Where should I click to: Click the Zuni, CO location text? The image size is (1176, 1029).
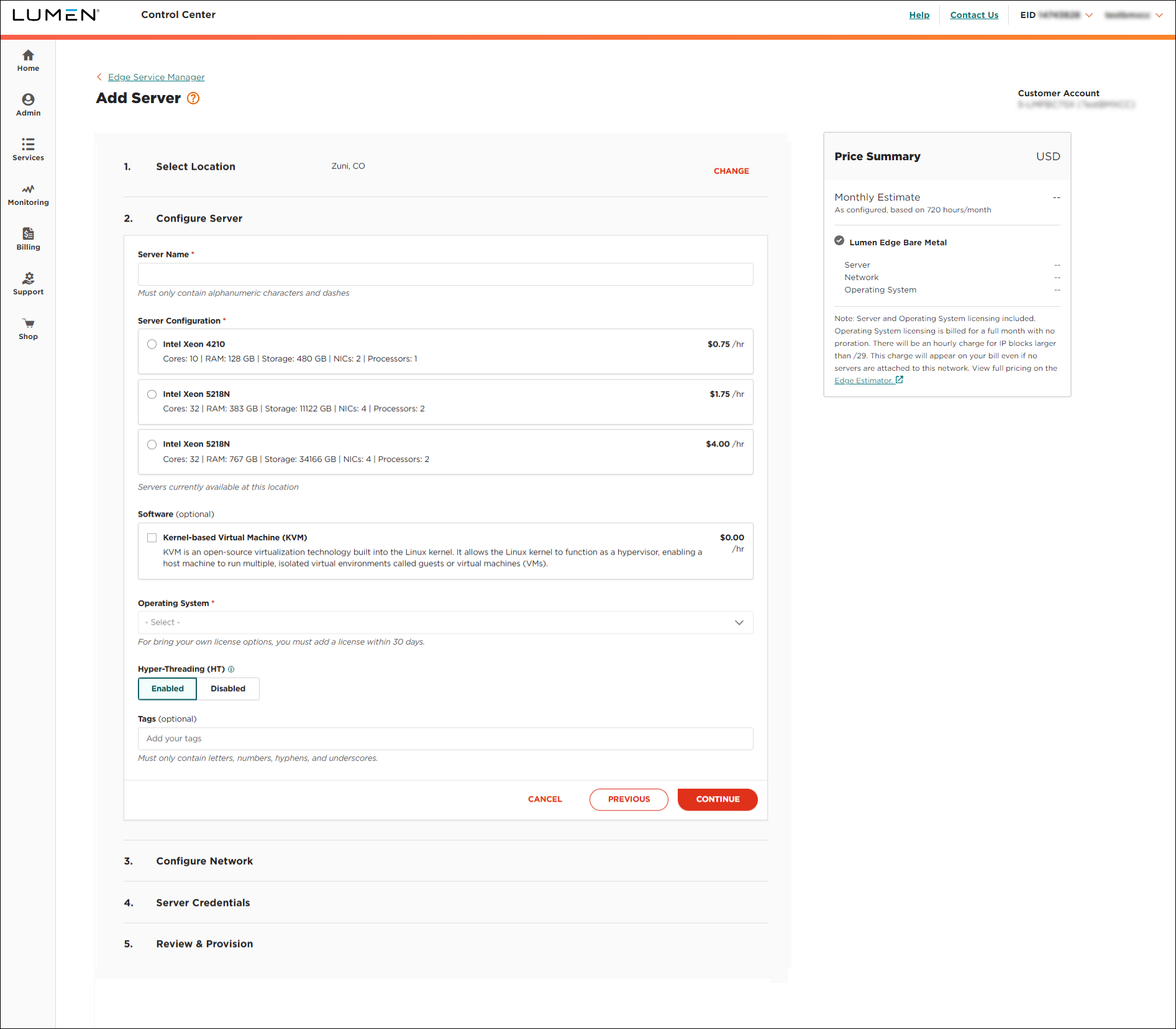[x=348, y=166]
